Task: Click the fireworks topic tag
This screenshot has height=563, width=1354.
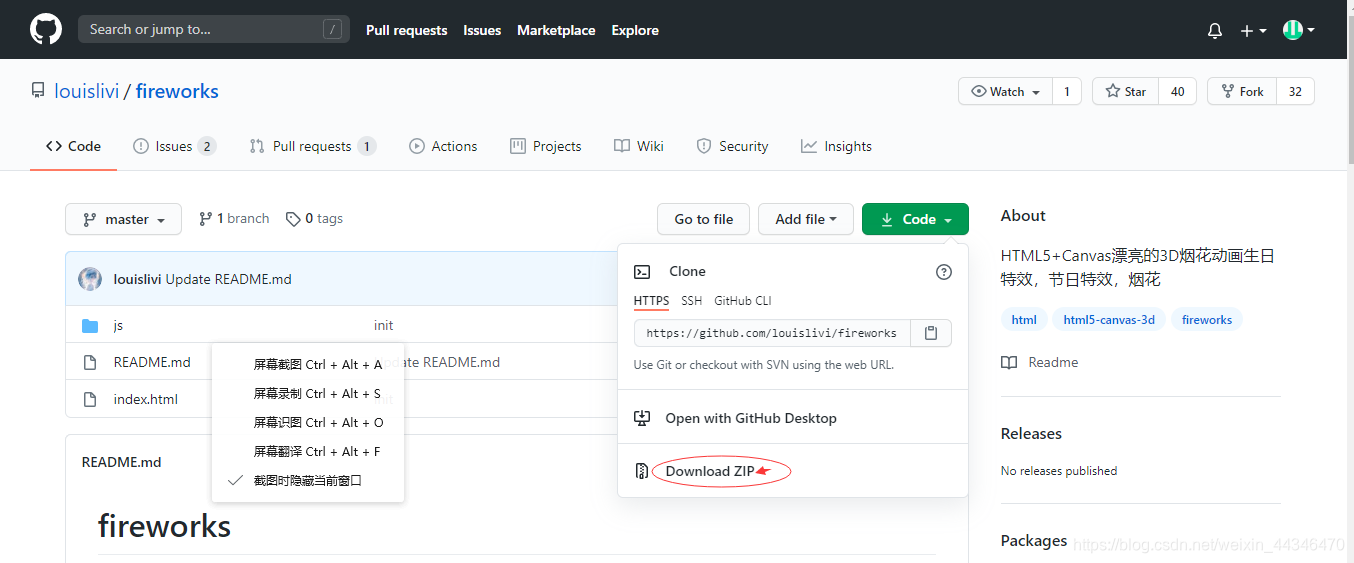Action: click(1207, 320)
